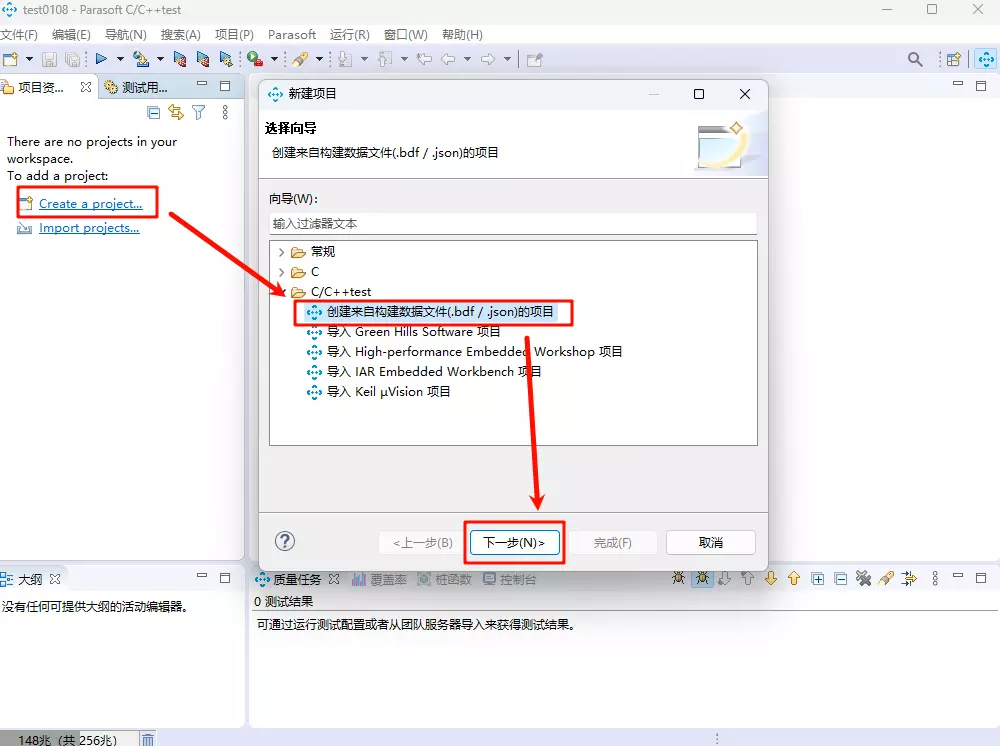Expand the C folder tree node
Viewport: 1000px width, 746px height.
[281, 272]
